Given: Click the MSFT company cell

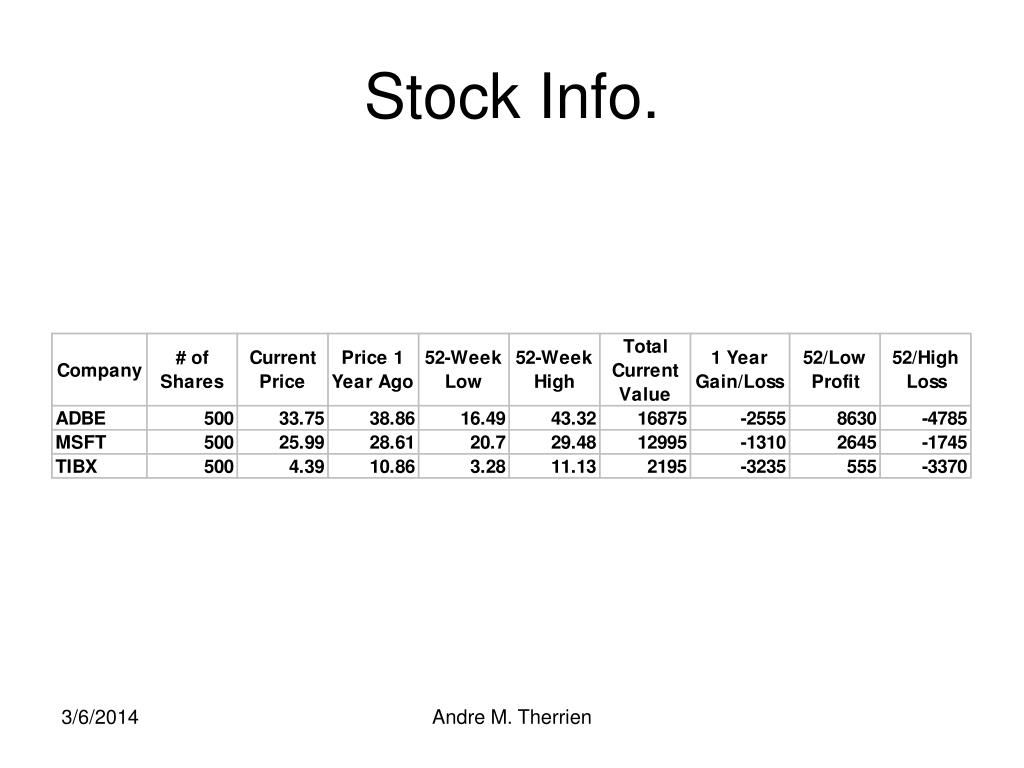Looking at the screenshot, I should (x=99, y=442).
